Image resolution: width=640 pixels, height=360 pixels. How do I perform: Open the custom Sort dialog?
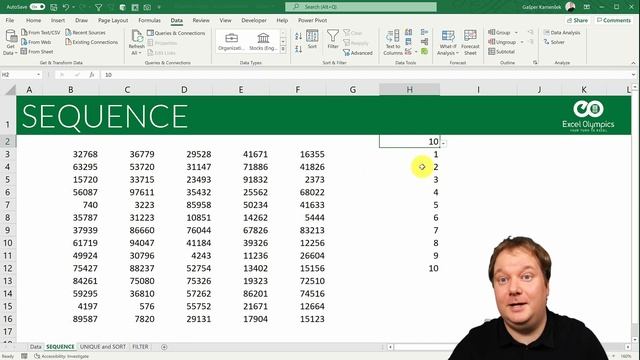click(312, 39)
